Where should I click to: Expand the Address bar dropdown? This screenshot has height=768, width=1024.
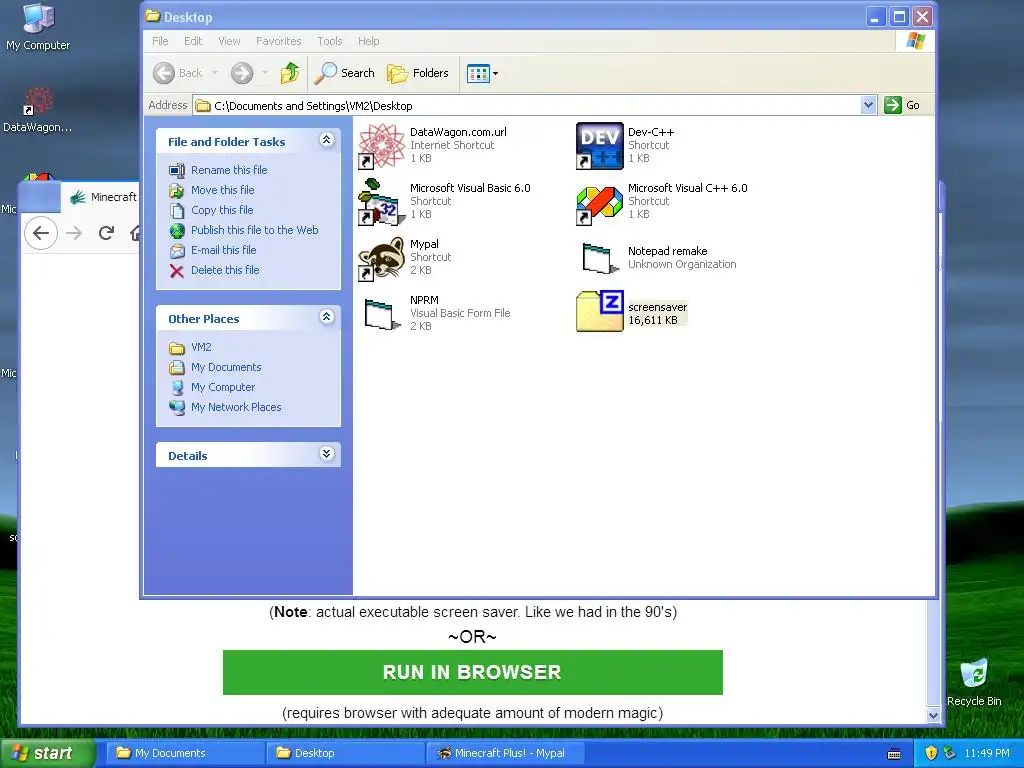(x=868, y=105)
